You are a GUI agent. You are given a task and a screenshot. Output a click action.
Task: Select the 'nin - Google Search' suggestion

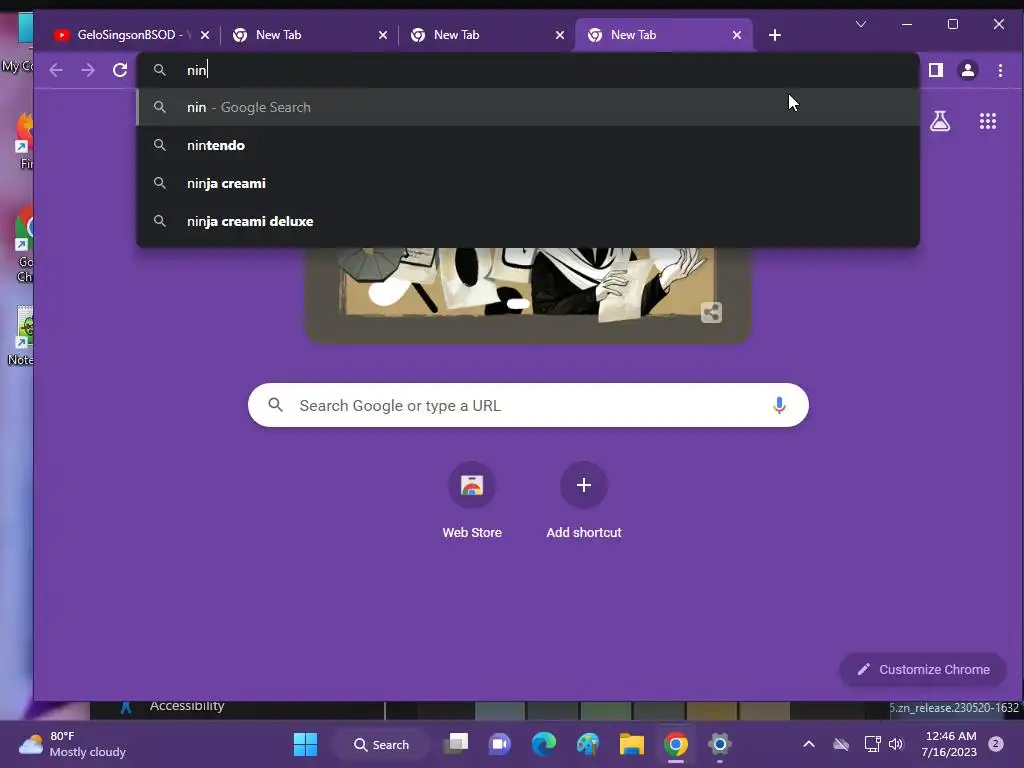[528, 107]
